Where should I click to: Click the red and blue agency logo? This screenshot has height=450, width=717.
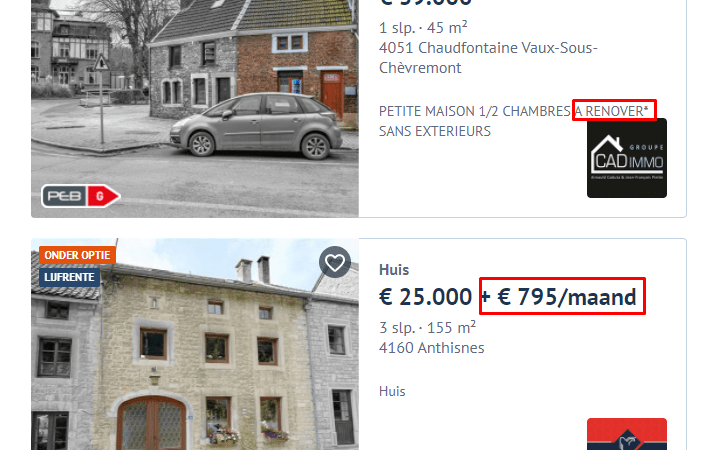(626, 434)
